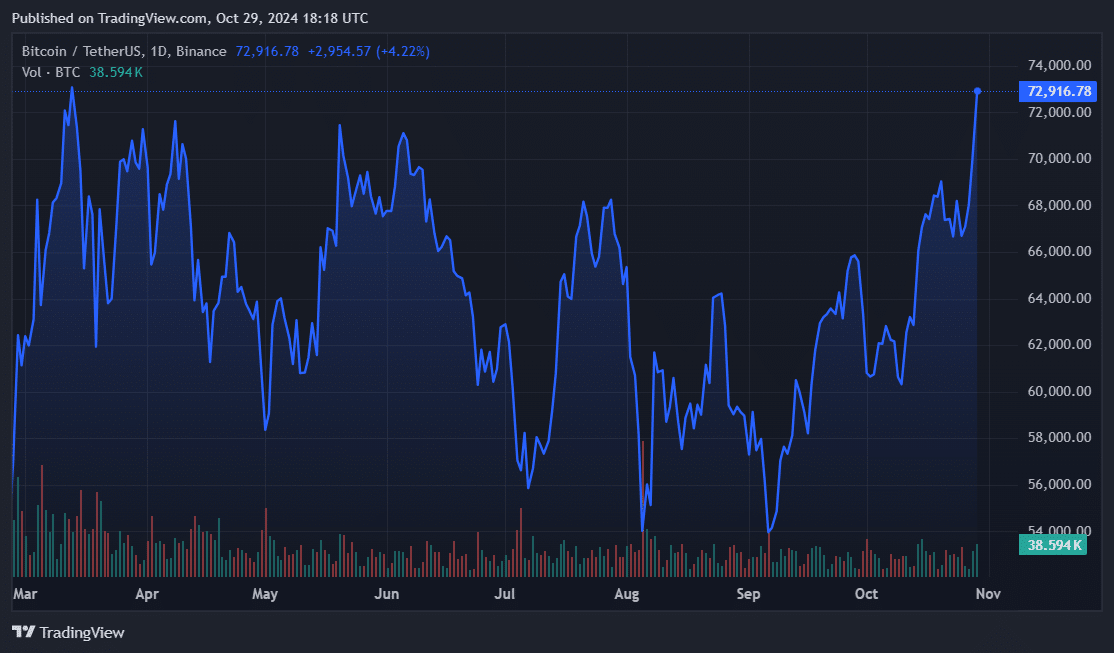Select the Aug label on the time axis
1114x653 pixels.
click(627, 594)
